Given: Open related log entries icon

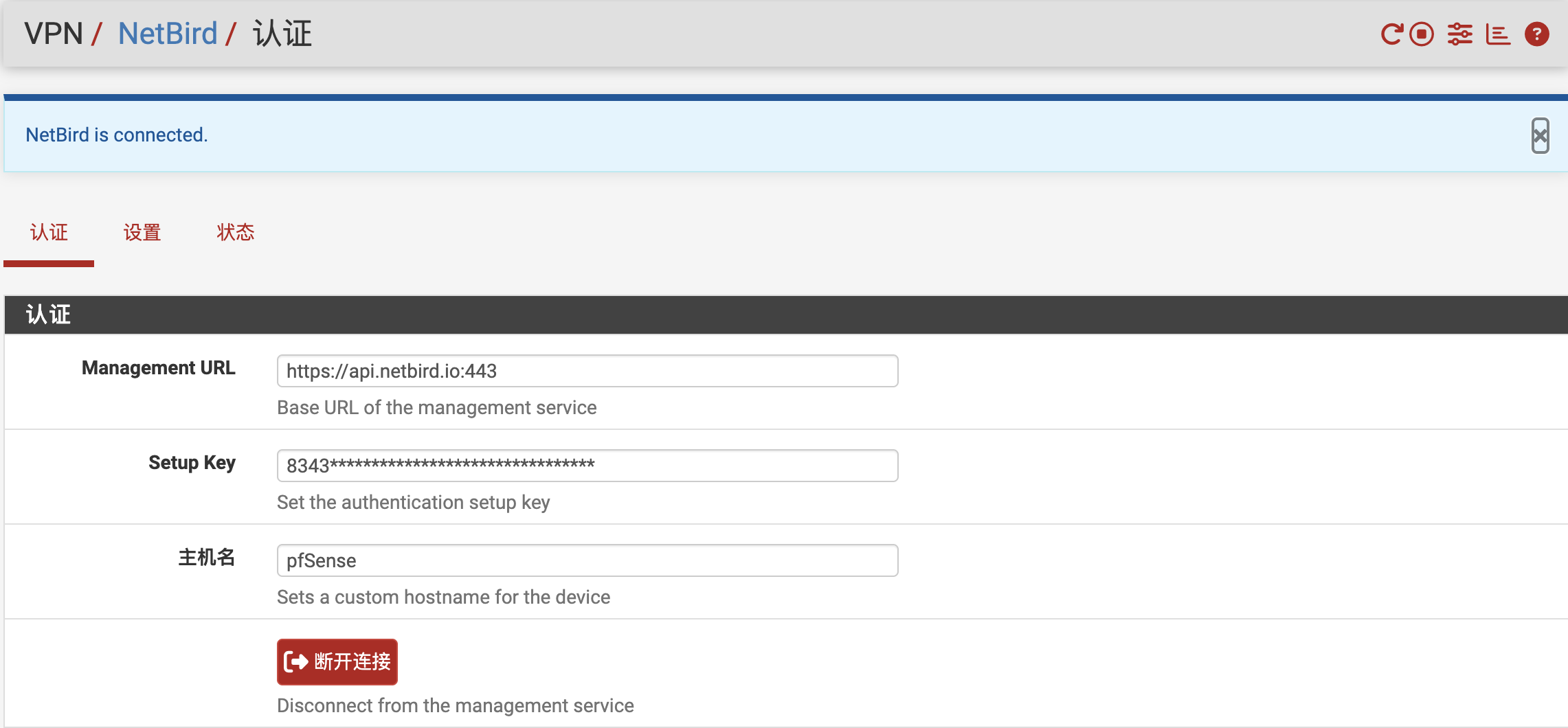Looking at the screenshot, I should click(x=1498, y=34).
